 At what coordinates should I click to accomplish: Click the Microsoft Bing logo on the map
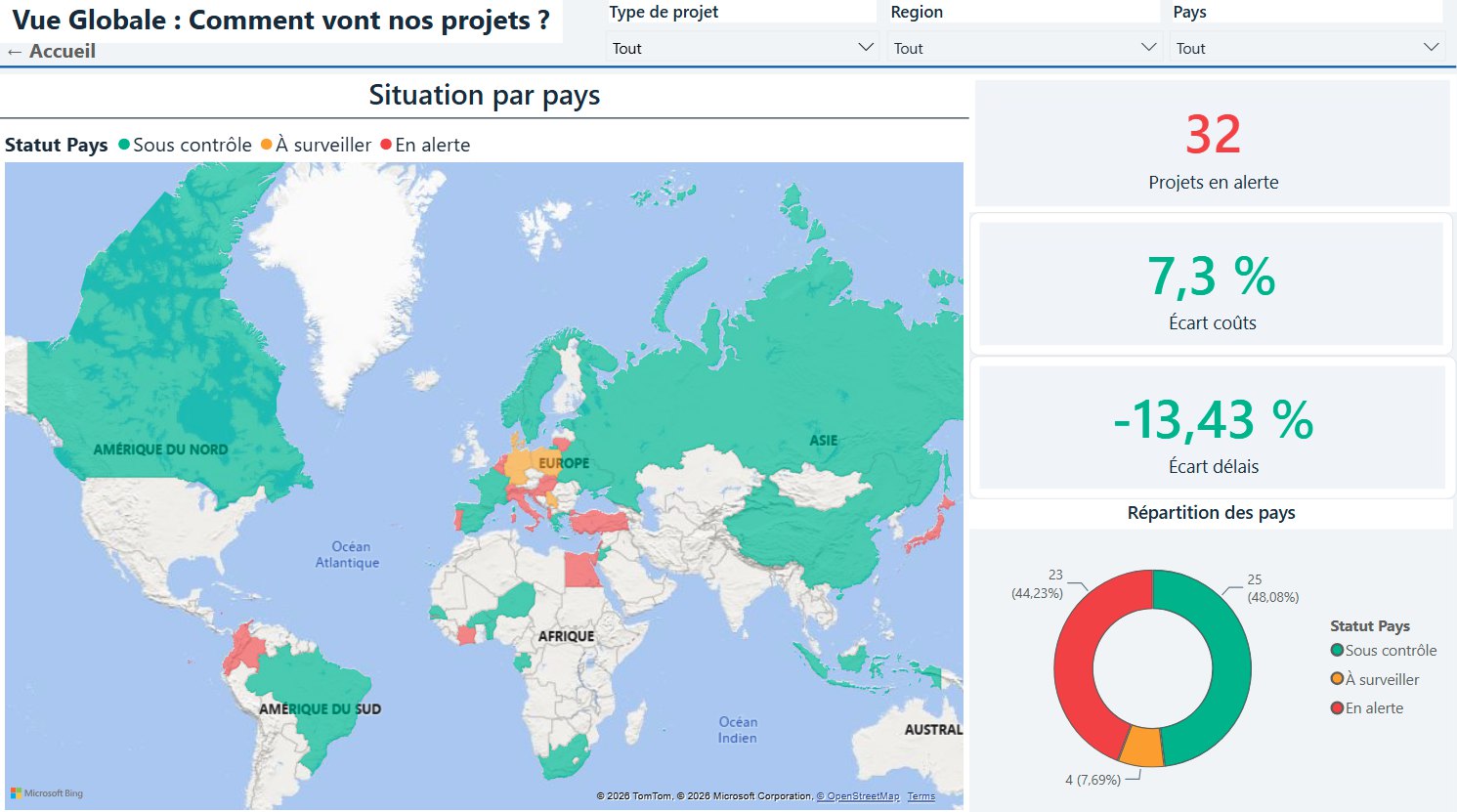(x=47, y=793)
